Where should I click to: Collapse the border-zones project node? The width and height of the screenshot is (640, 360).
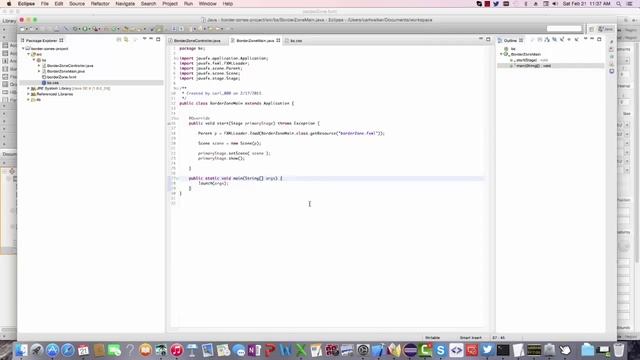click(23, 49)
